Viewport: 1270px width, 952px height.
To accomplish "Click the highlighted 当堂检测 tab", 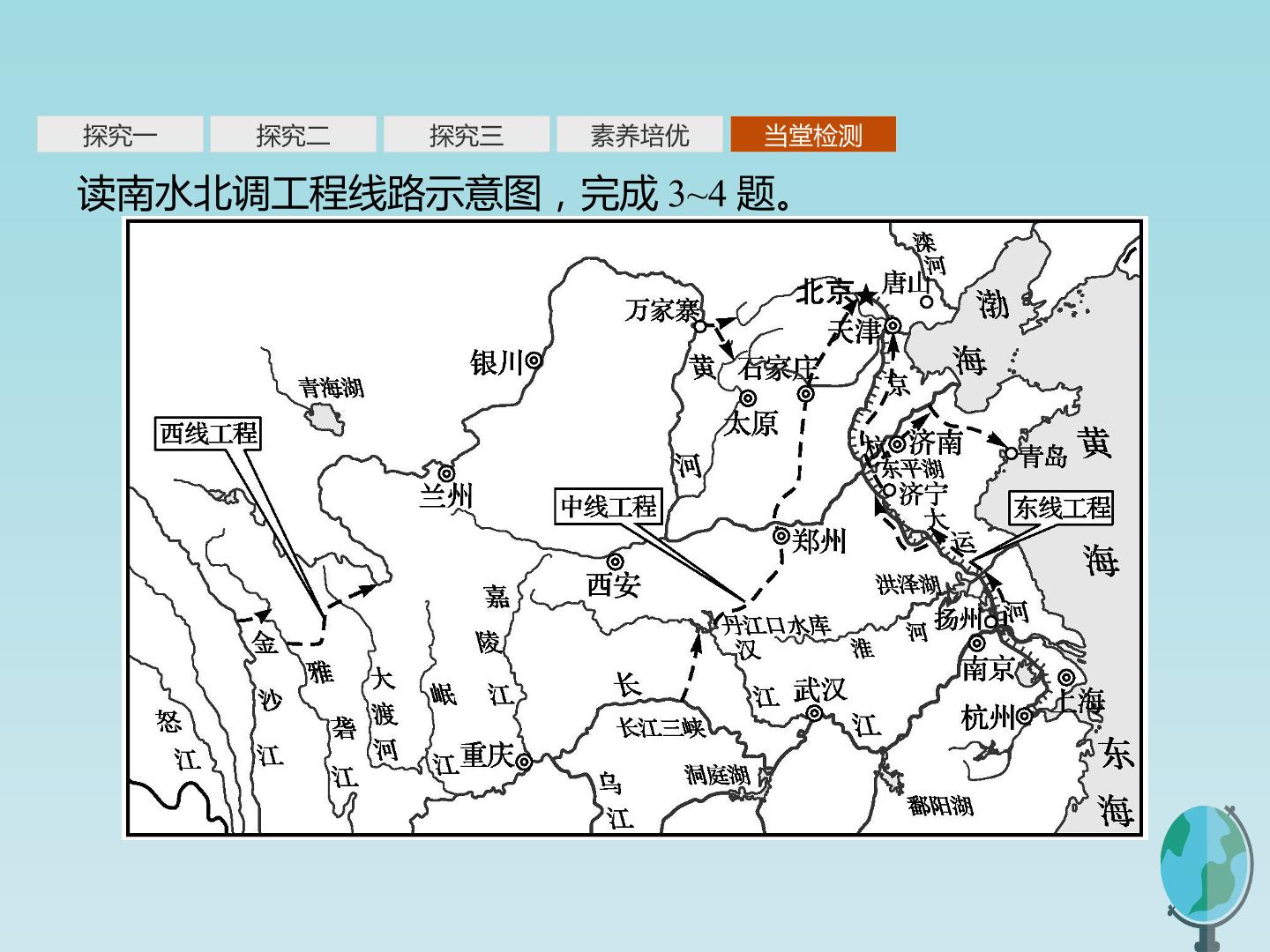I will coord(812,135).
